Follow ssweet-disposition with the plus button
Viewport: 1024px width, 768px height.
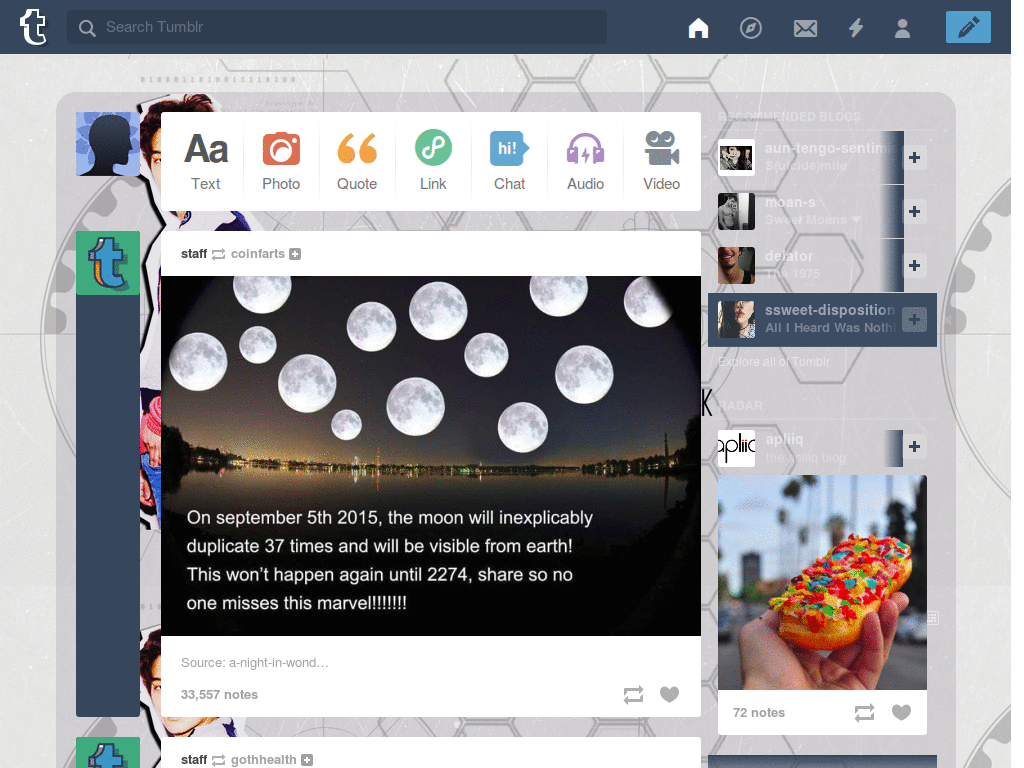(914, 319)
